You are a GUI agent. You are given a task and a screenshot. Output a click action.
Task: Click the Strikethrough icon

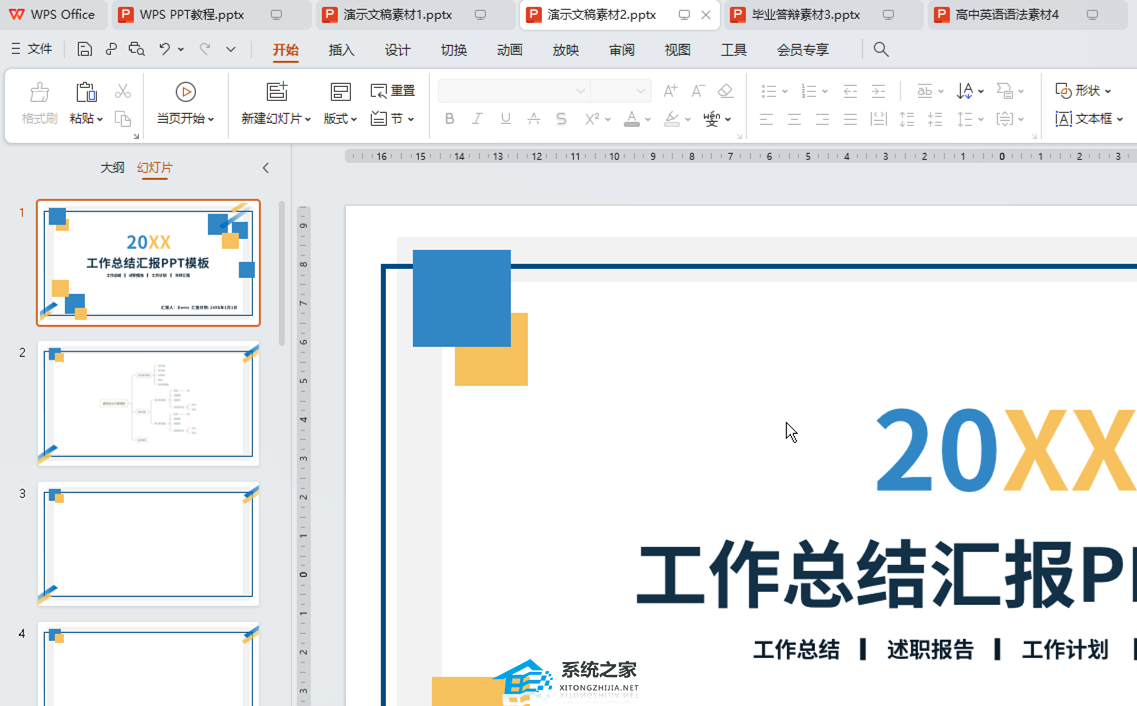[x=534, y=119]
